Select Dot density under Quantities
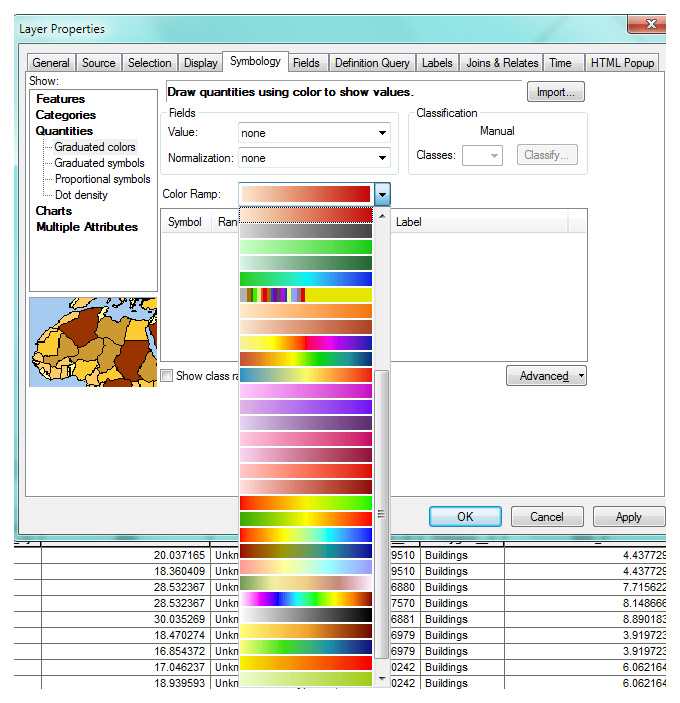The width and height of the screenshot is (680, 703). point(81,195)
